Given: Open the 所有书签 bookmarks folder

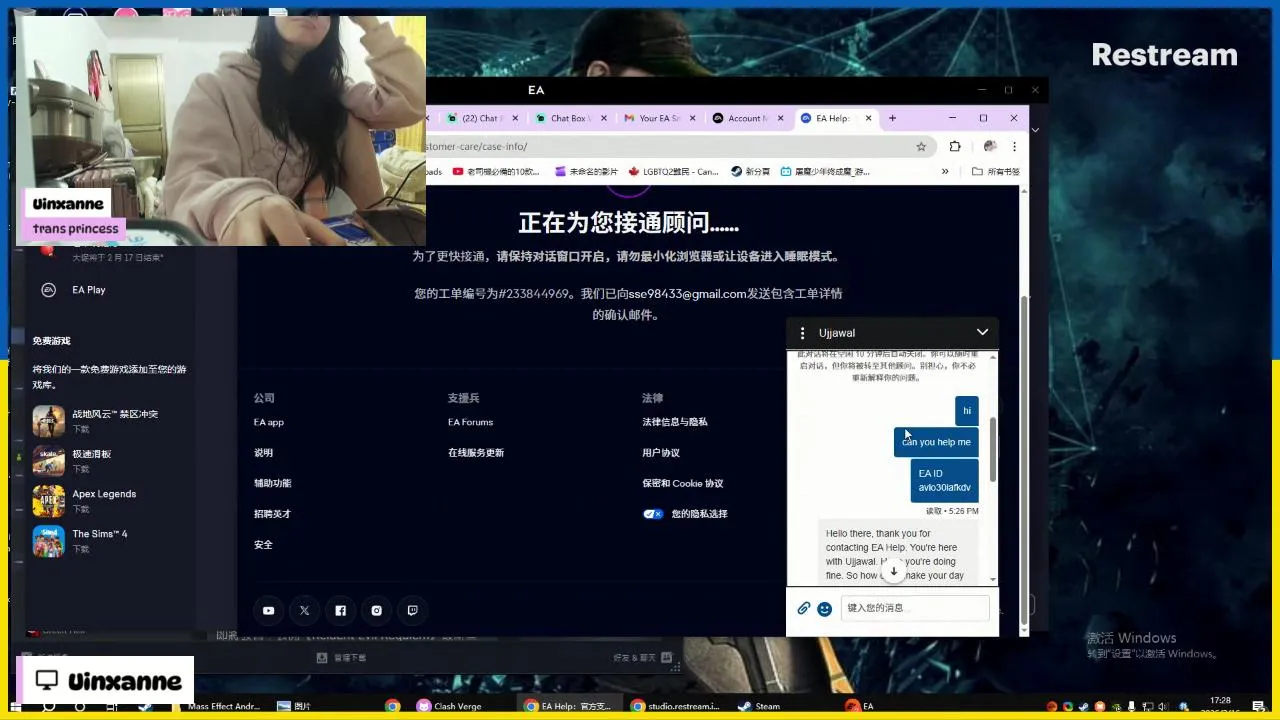Looking at the screenshot, I should [x=996, y=171].
